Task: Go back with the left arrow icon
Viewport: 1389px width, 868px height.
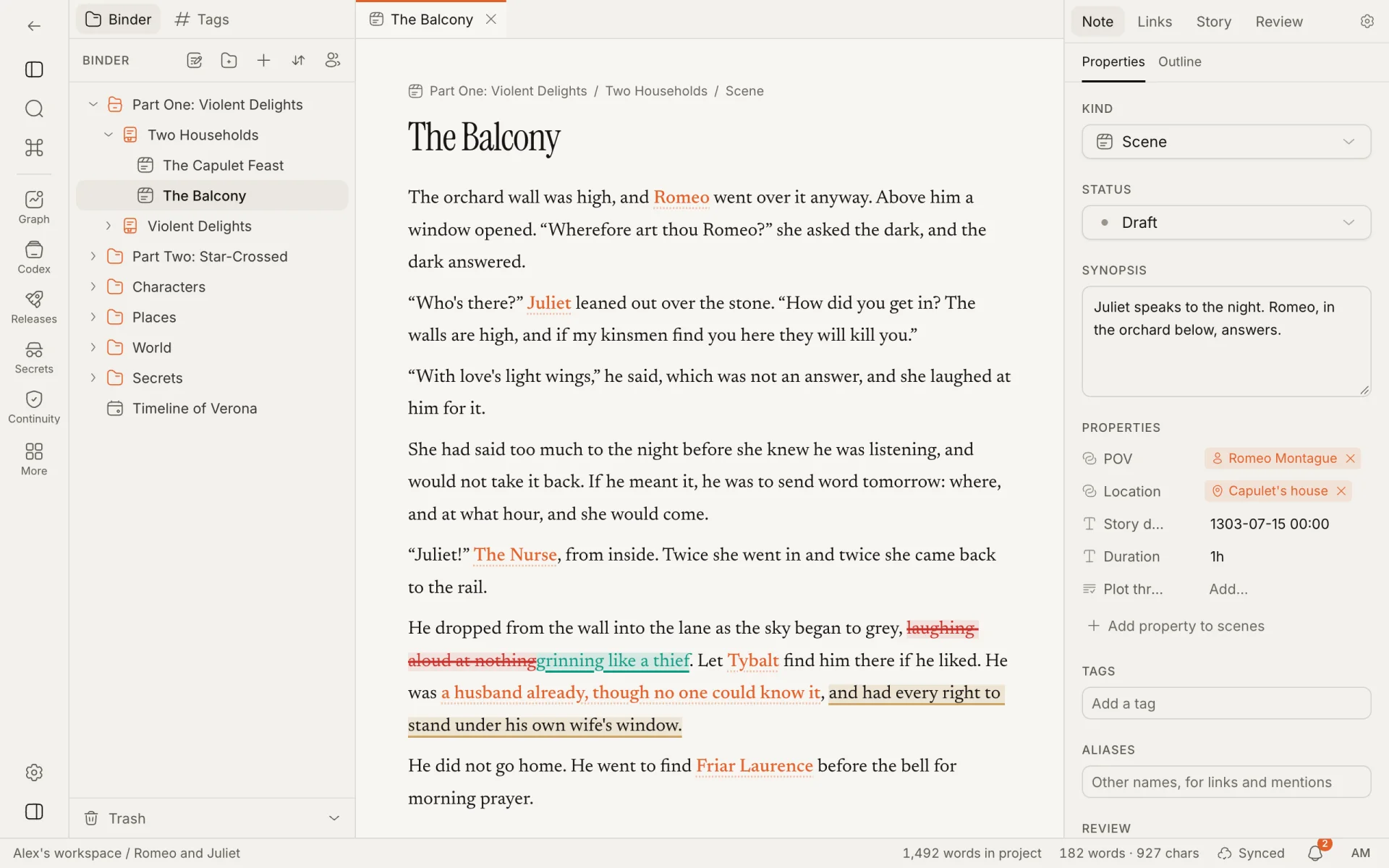Action: [x=34, y=26]
